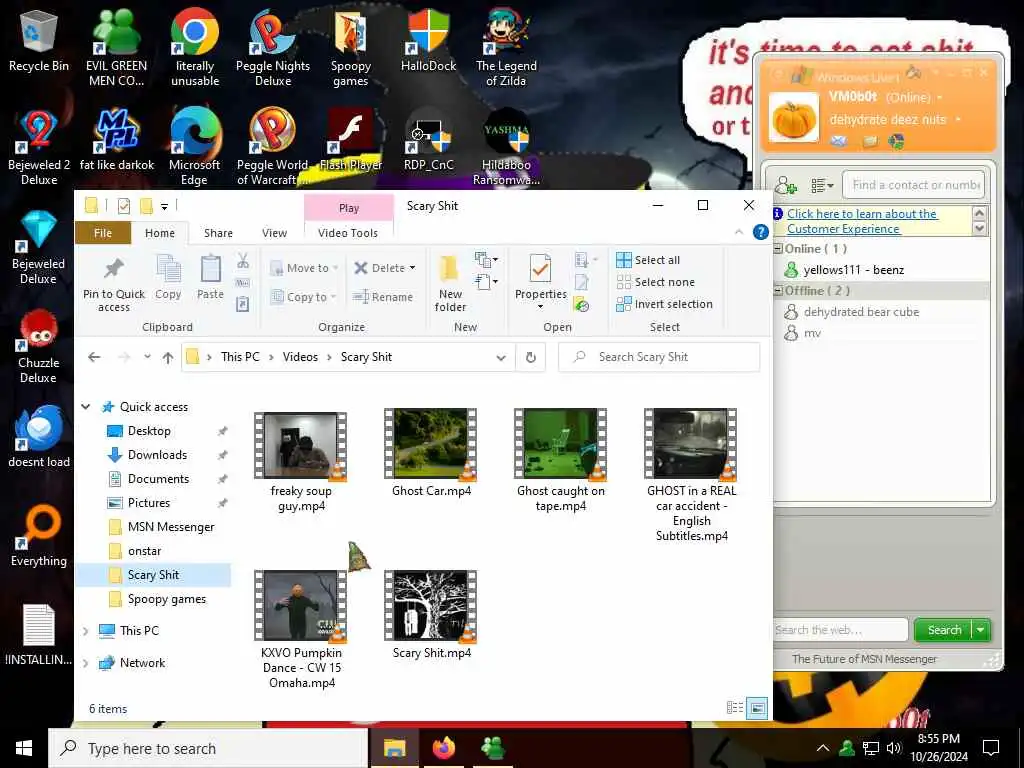Screen dimensions: 1024x768
Task: Open the address bar history dropdown
Action: click(501, 357)
